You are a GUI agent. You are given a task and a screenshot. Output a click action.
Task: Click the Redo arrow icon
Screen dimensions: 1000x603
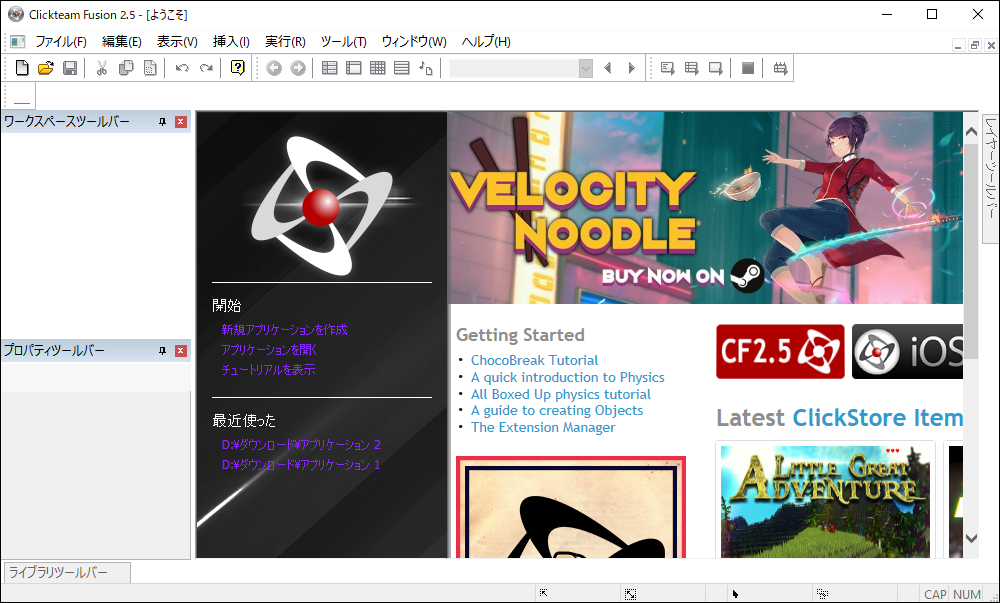coord(206,68)
